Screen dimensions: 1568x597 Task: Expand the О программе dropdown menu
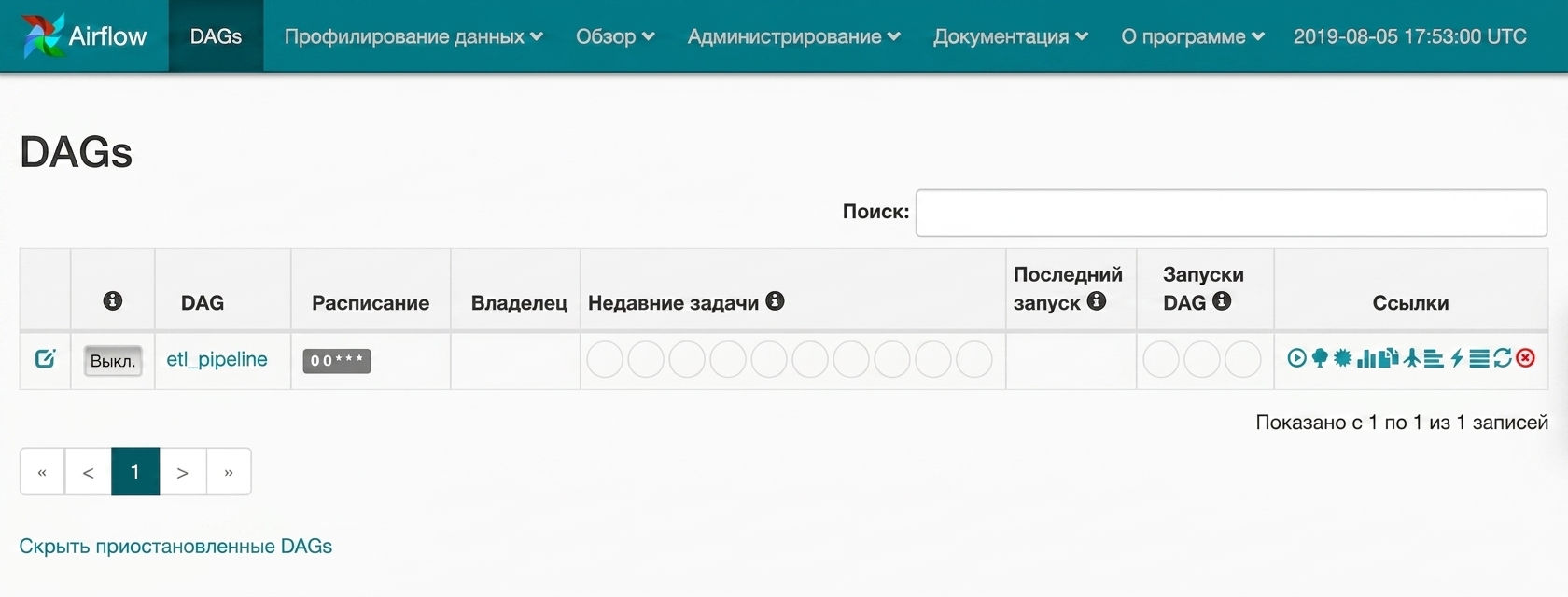1193,36
